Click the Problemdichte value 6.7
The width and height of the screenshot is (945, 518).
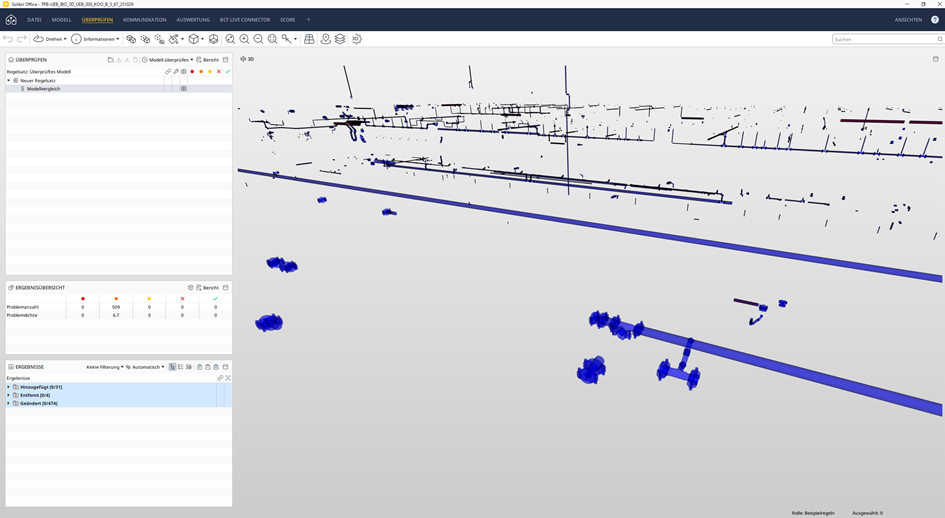click(116, 315)
